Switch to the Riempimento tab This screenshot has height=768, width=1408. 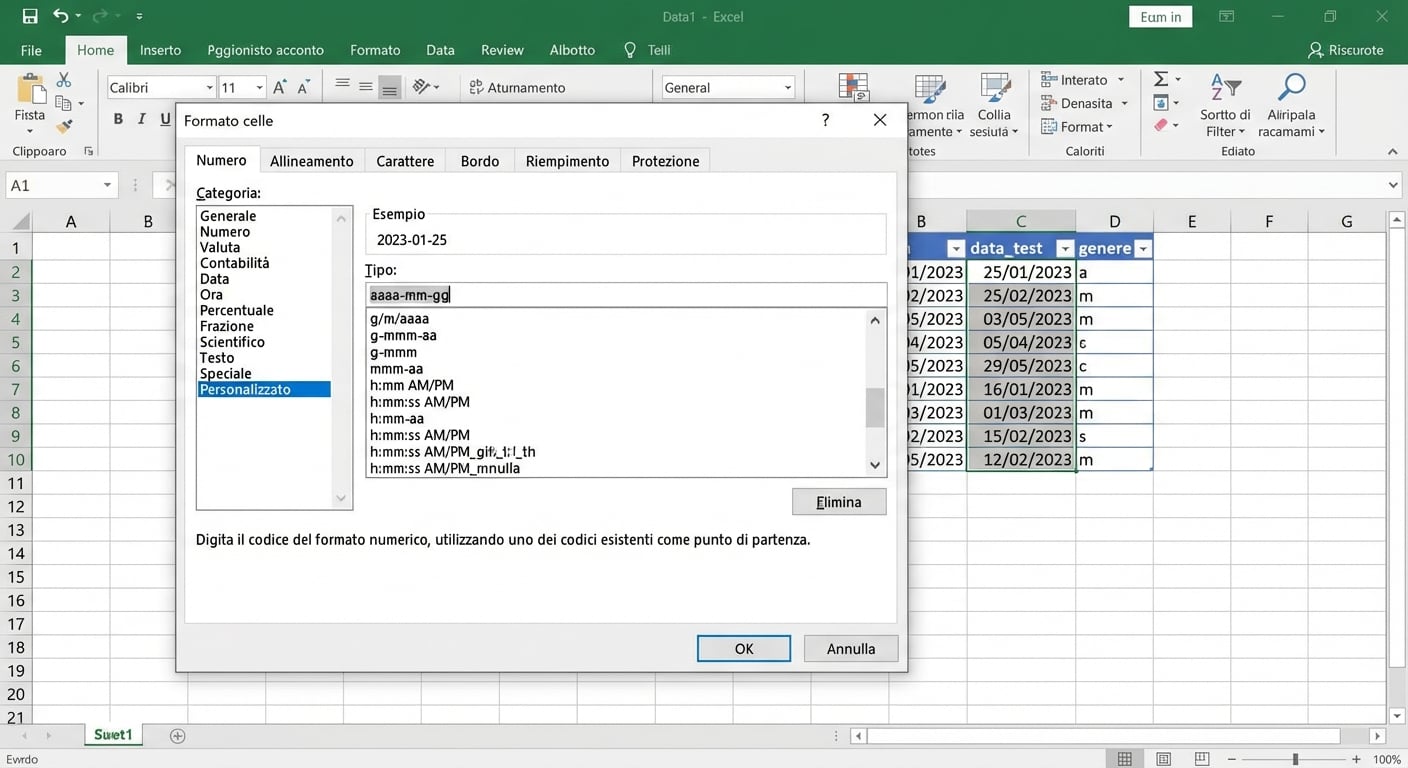point(567,161)
